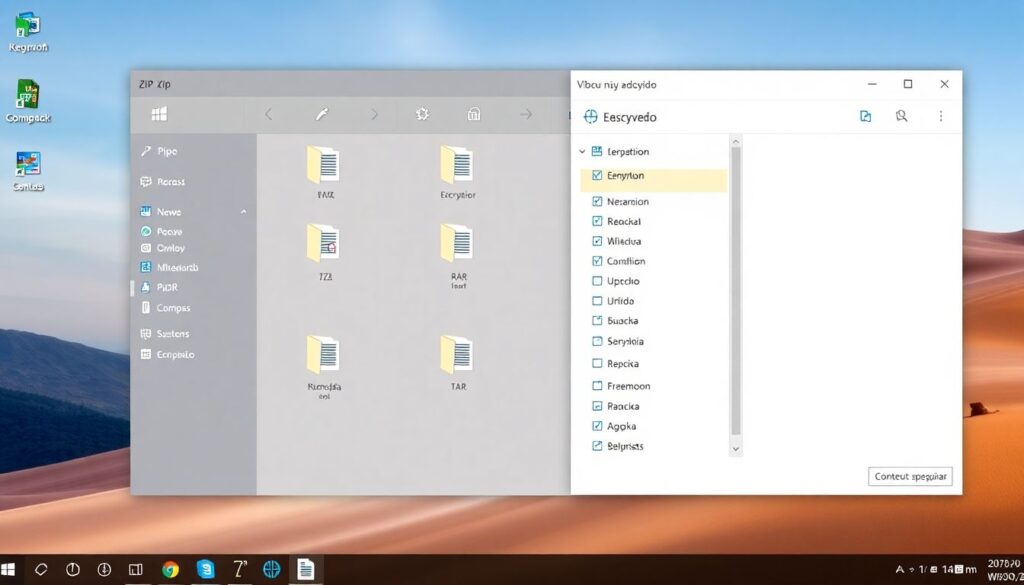Click the search magnifier icon in right panel

901,117
